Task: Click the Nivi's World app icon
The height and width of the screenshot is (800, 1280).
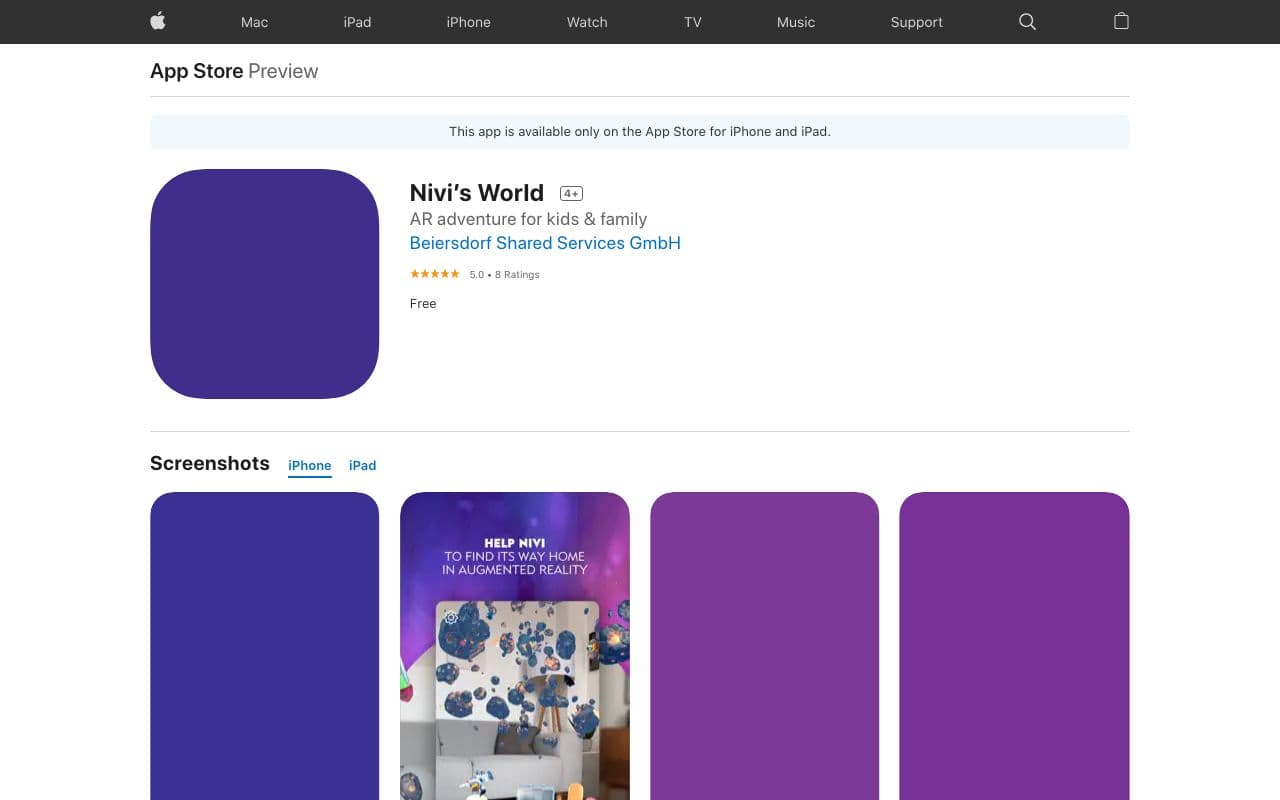Action: tap(264, 284)
